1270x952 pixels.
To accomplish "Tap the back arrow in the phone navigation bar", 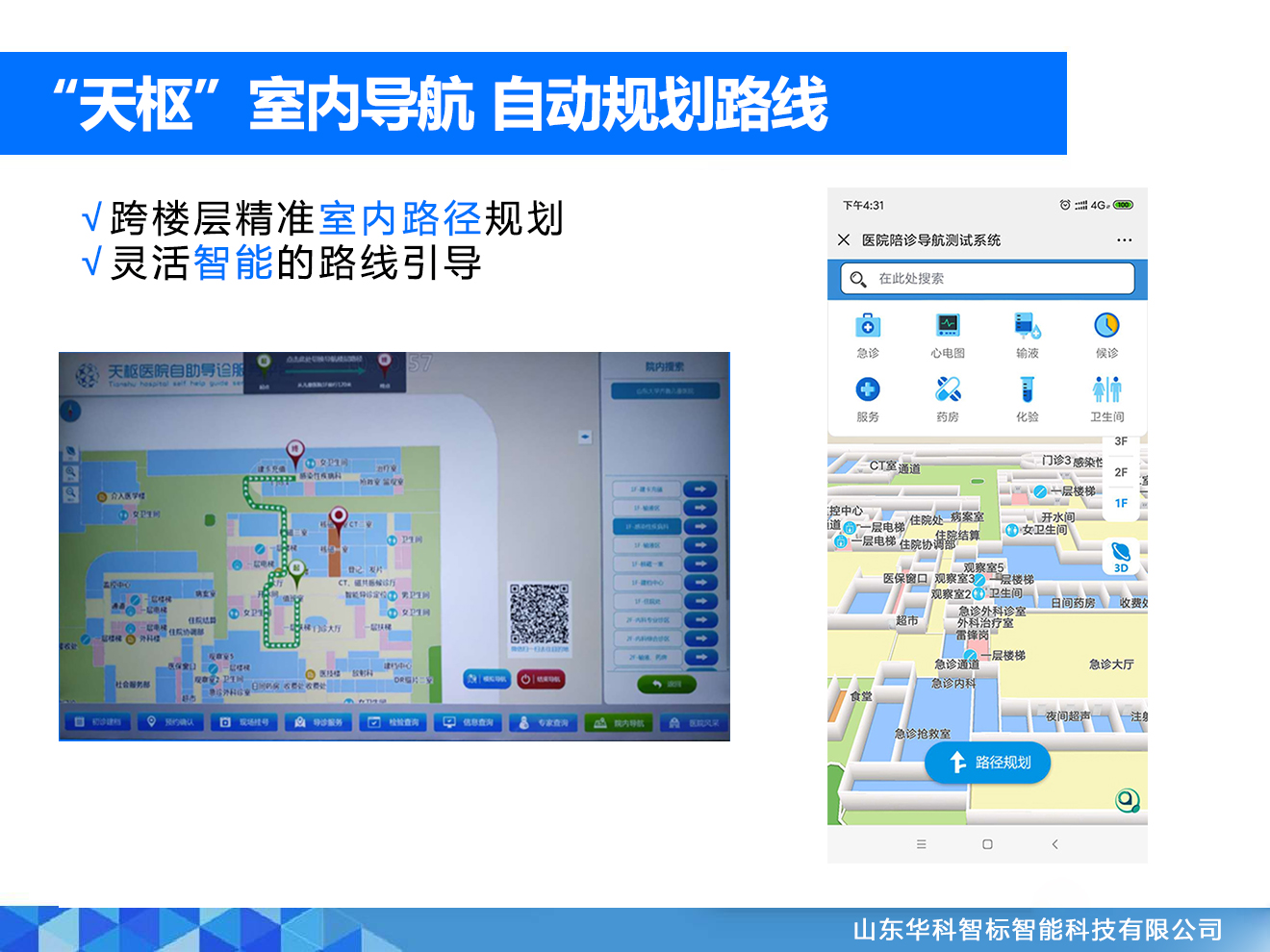I will tap(1055, 843).
